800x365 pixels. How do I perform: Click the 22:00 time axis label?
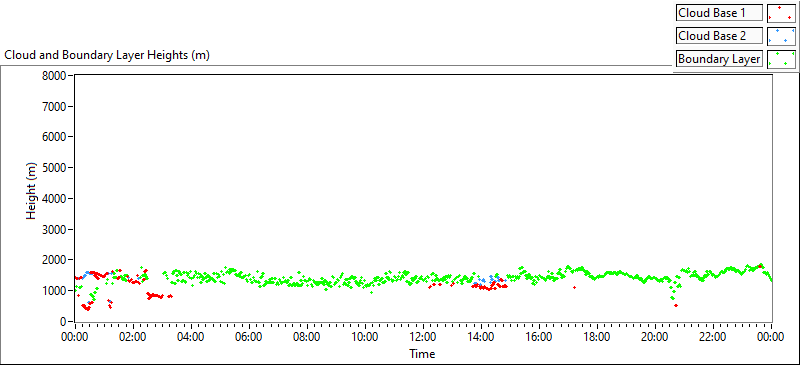pos(713,337)
